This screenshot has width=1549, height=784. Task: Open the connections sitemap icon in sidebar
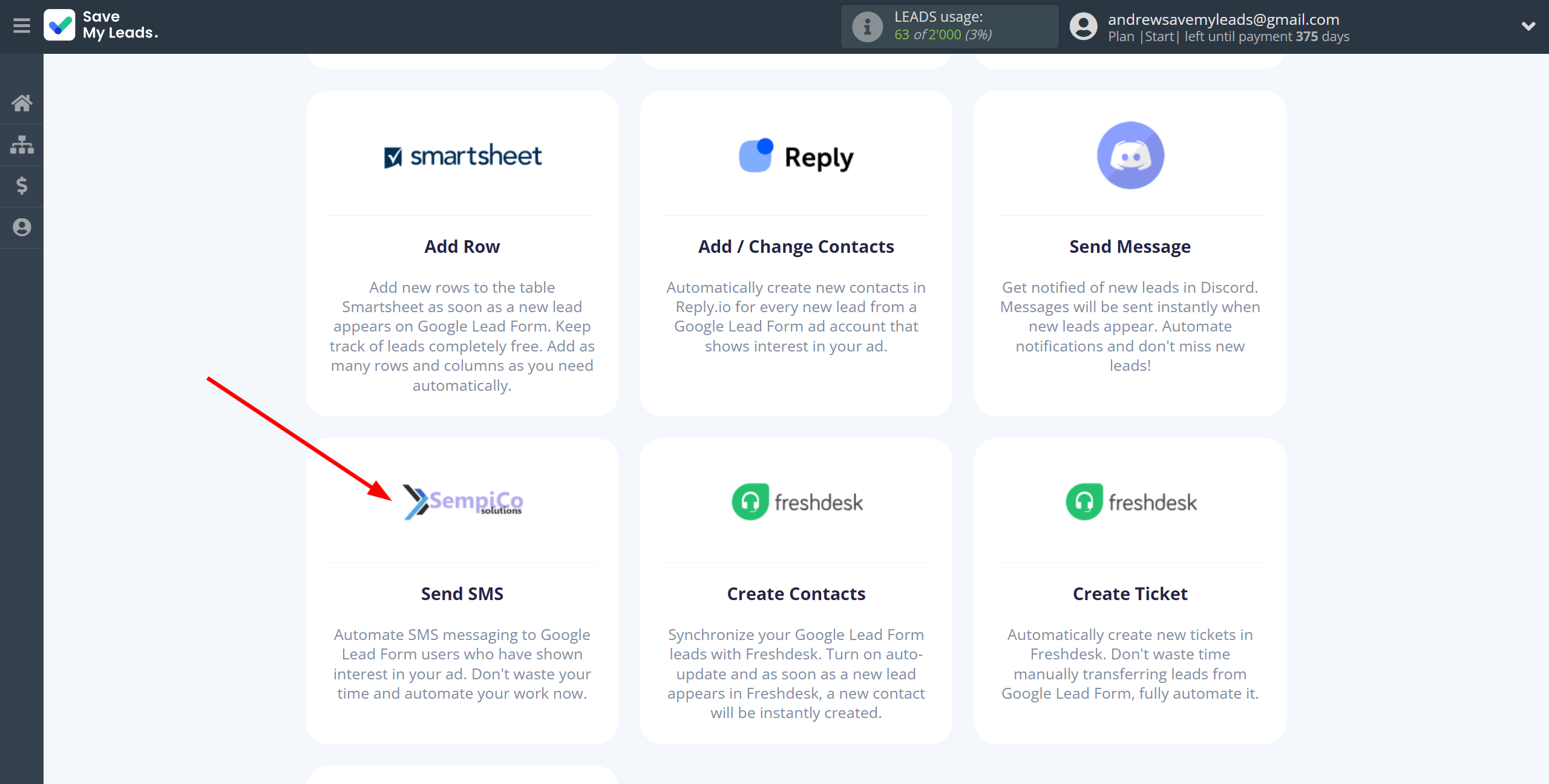click(22, 145)
